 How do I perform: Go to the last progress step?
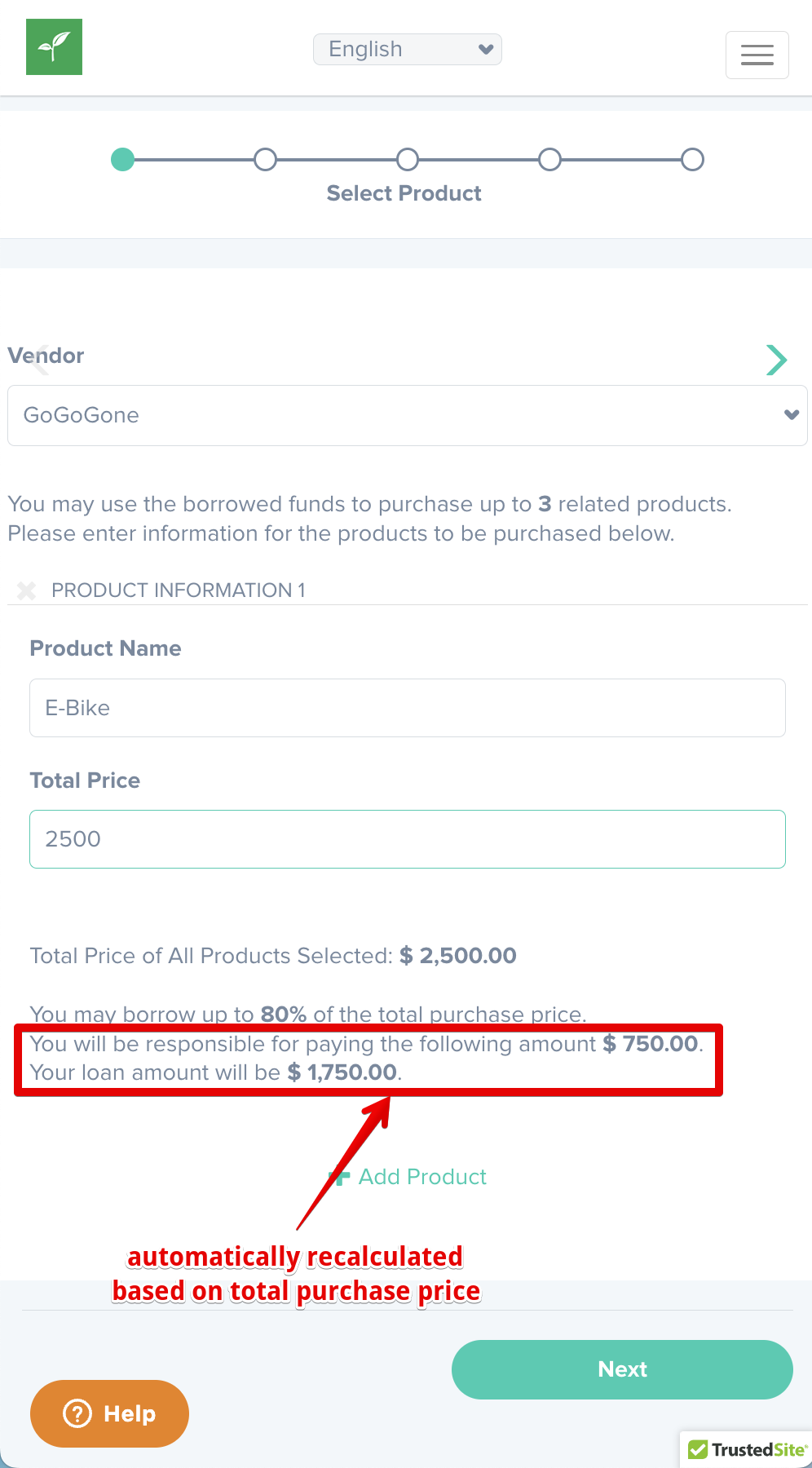click(692, 159)
